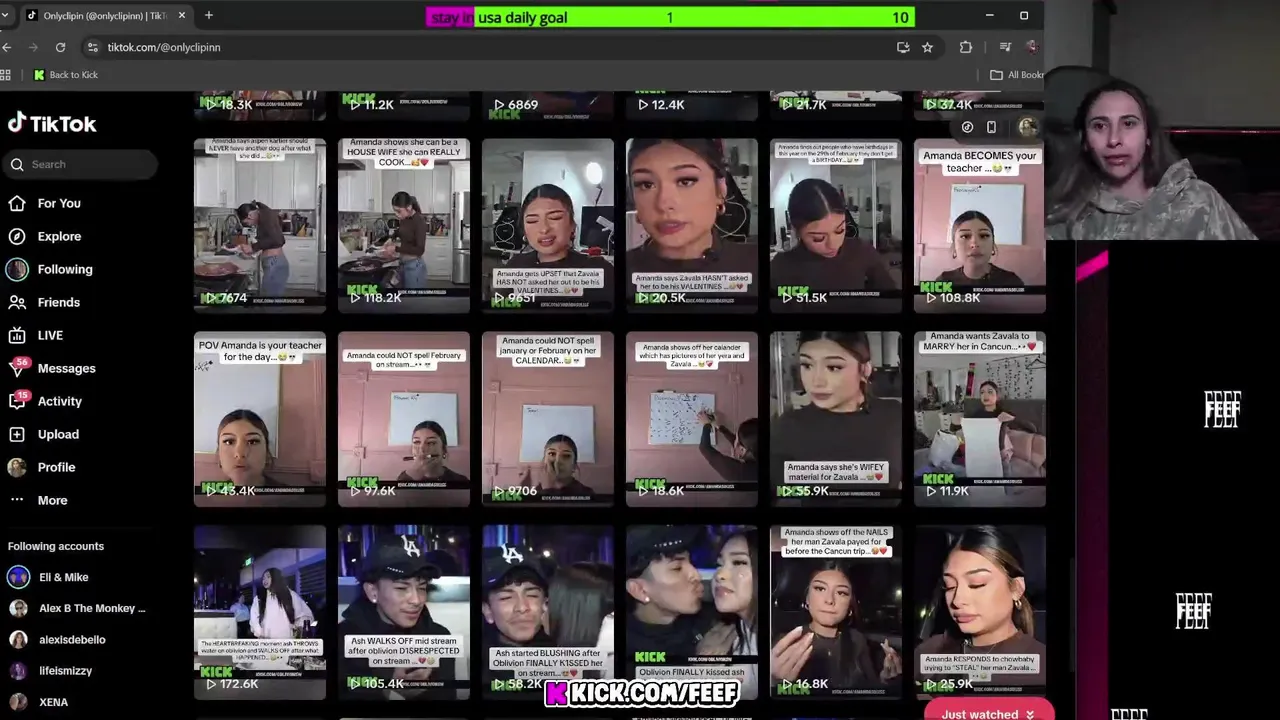The width and height of the screenshot is (1280, 720).
Task: Reload the browser page
Action: (60, 47)
